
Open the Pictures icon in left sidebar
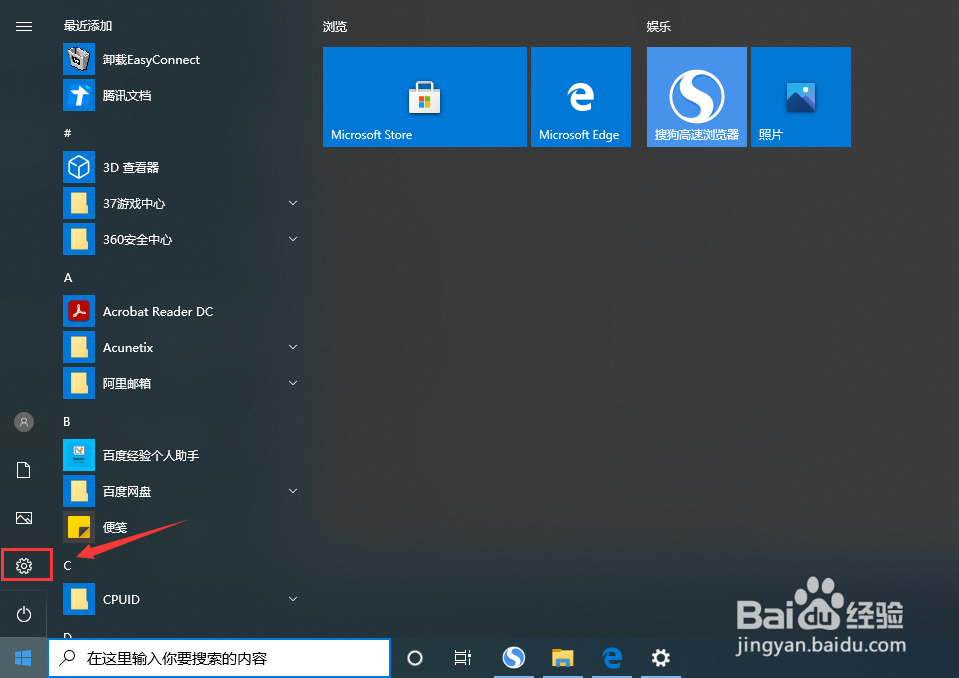[x=24, y=518]
